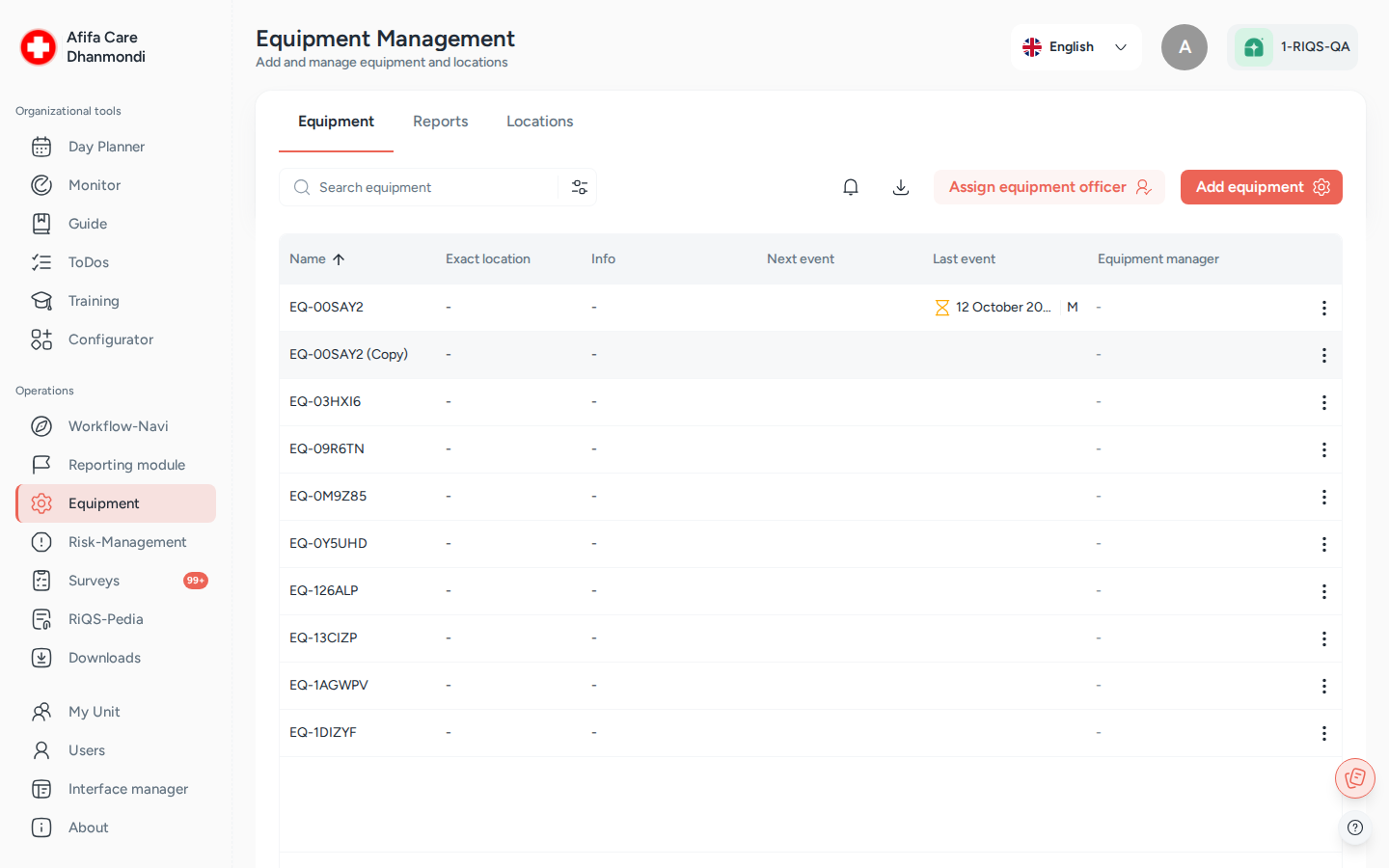Open My Unit people icon
The height and width of the screenshot is (868, 1389).
click(41, 712)
